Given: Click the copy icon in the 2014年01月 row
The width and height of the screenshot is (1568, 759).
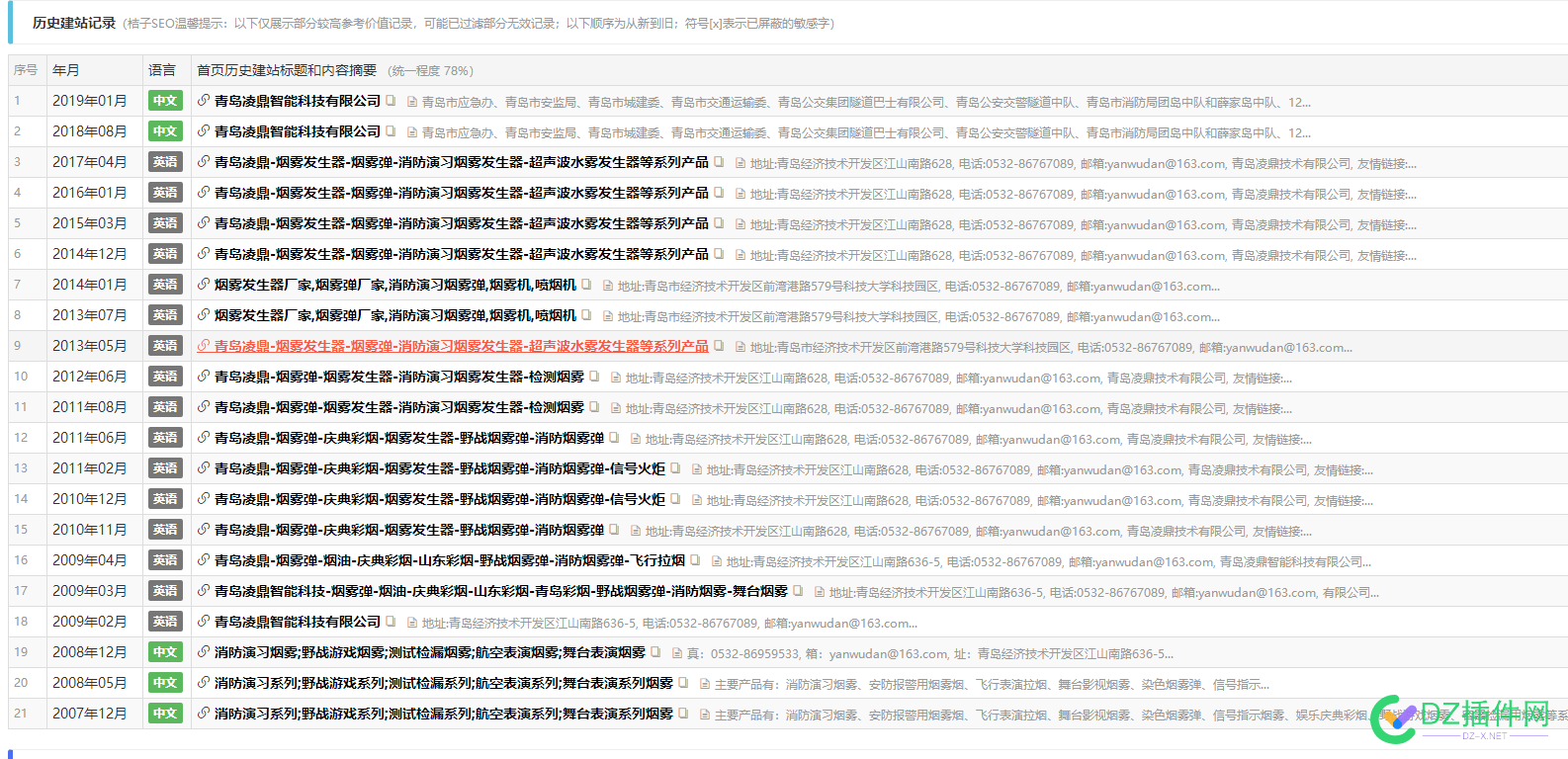Looking at the screenshot, I should (586, 285).
